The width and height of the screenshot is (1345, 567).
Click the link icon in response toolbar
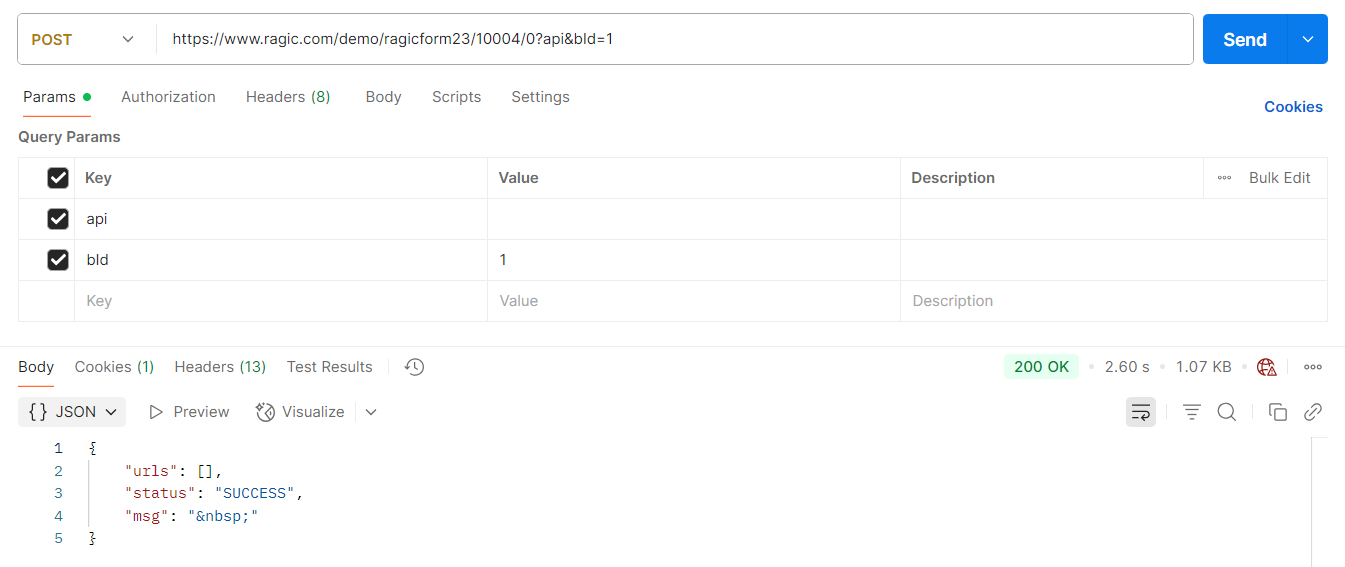pos(1313,412)
